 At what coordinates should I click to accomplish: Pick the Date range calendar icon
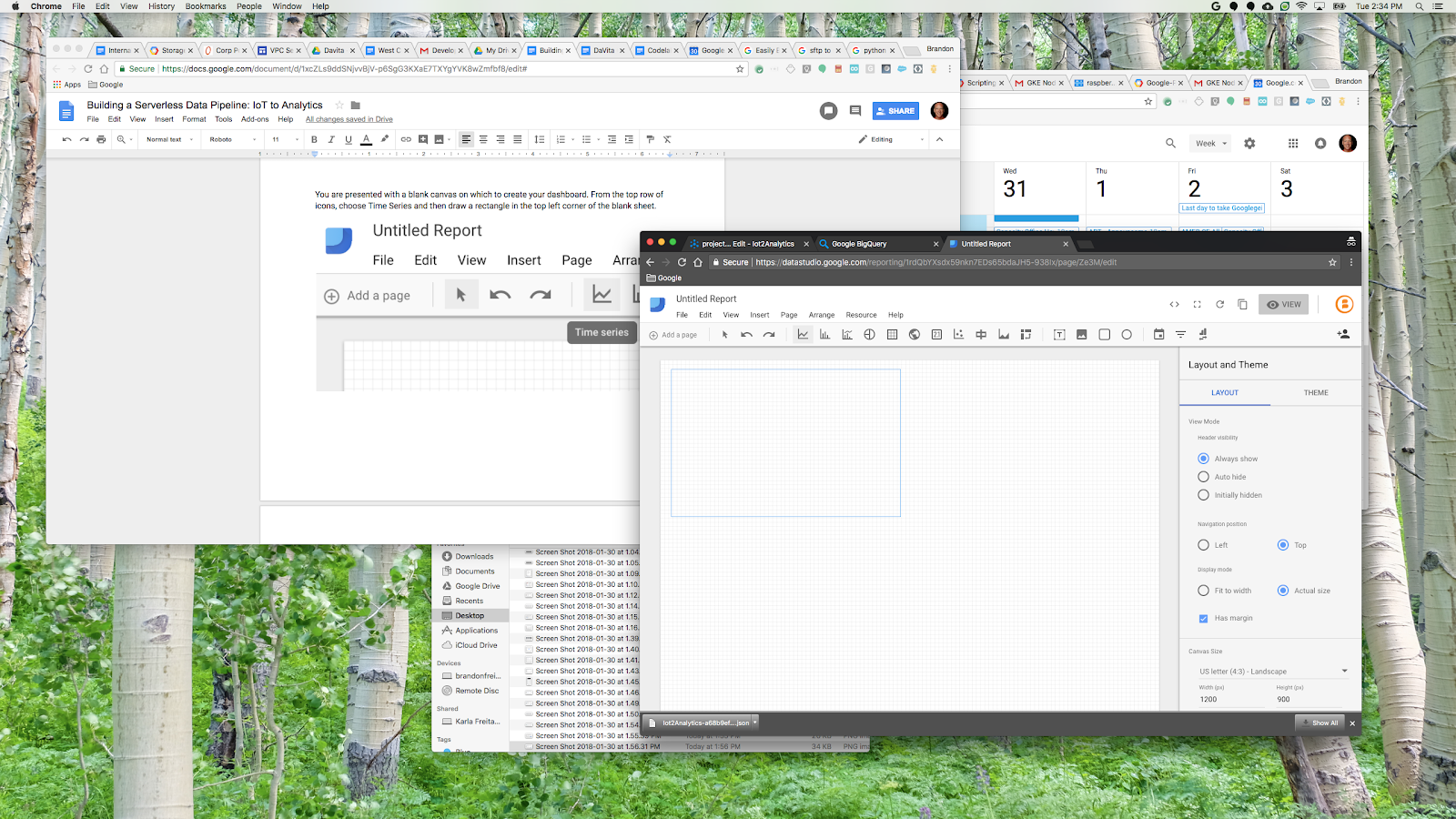click(1158, 335)
